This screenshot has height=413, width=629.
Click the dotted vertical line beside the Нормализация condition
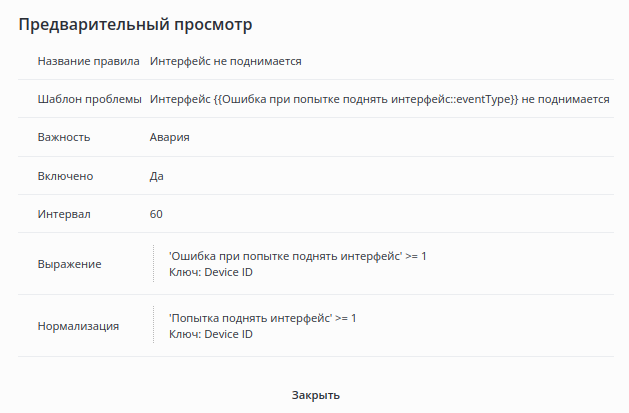153,326
